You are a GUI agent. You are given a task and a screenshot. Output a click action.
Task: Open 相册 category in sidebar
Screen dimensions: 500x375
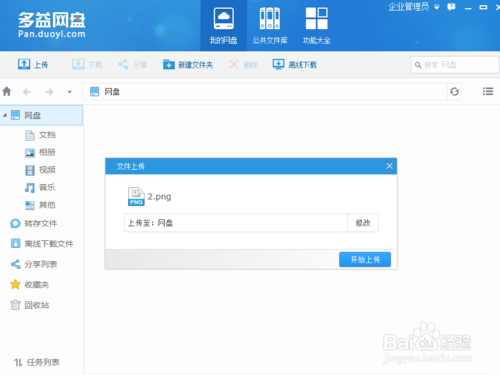point(40,152)
